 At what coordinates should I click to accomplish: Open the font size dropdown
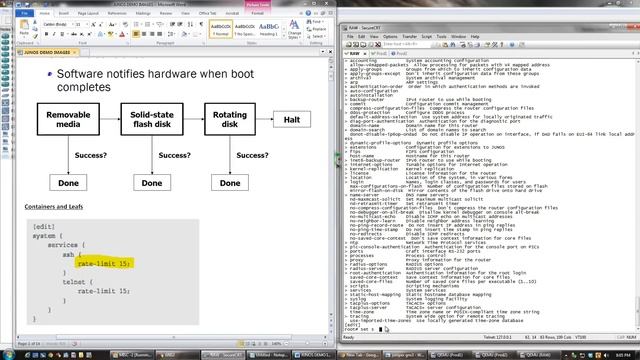tap(87, 25)
